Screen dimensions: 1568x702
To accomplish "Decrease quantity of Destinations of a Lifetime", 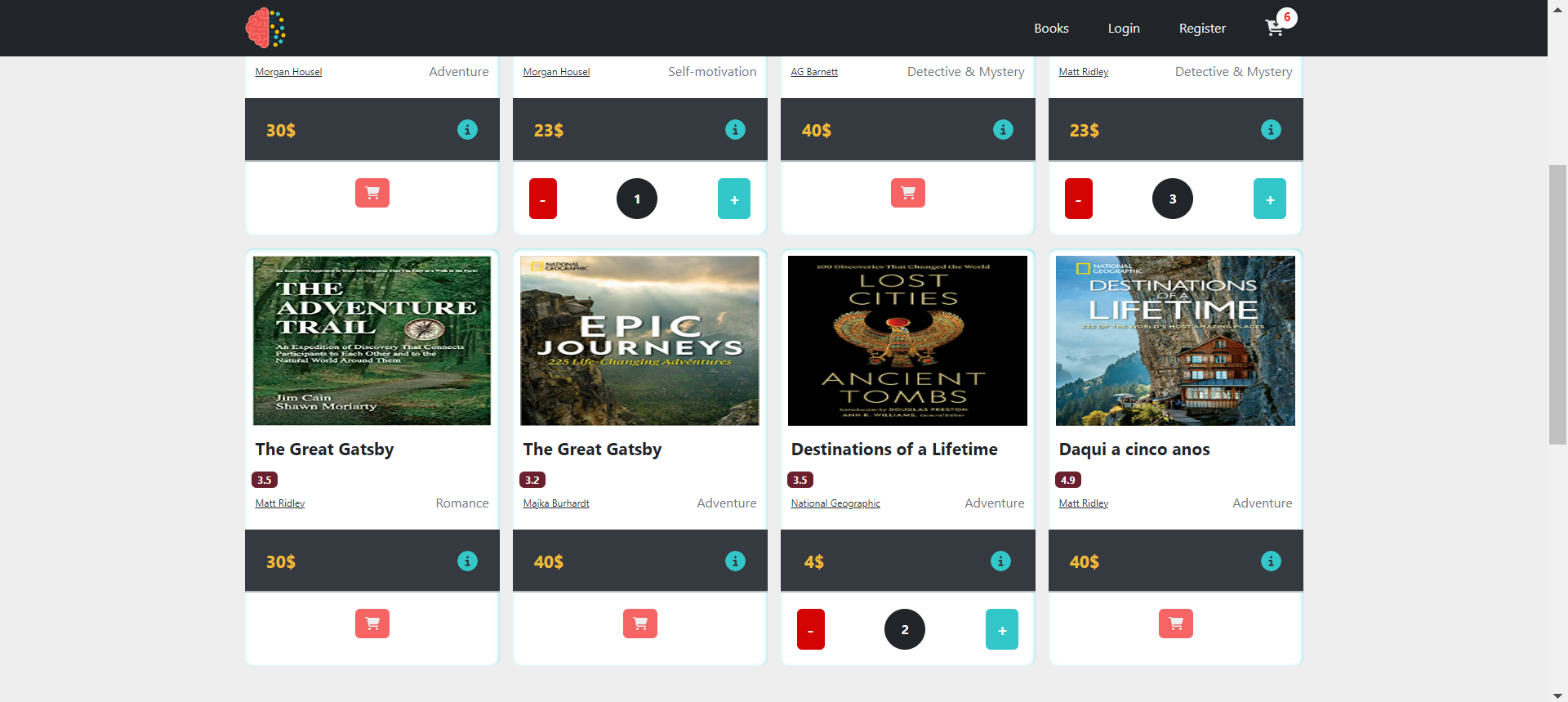I will point(810,630).
